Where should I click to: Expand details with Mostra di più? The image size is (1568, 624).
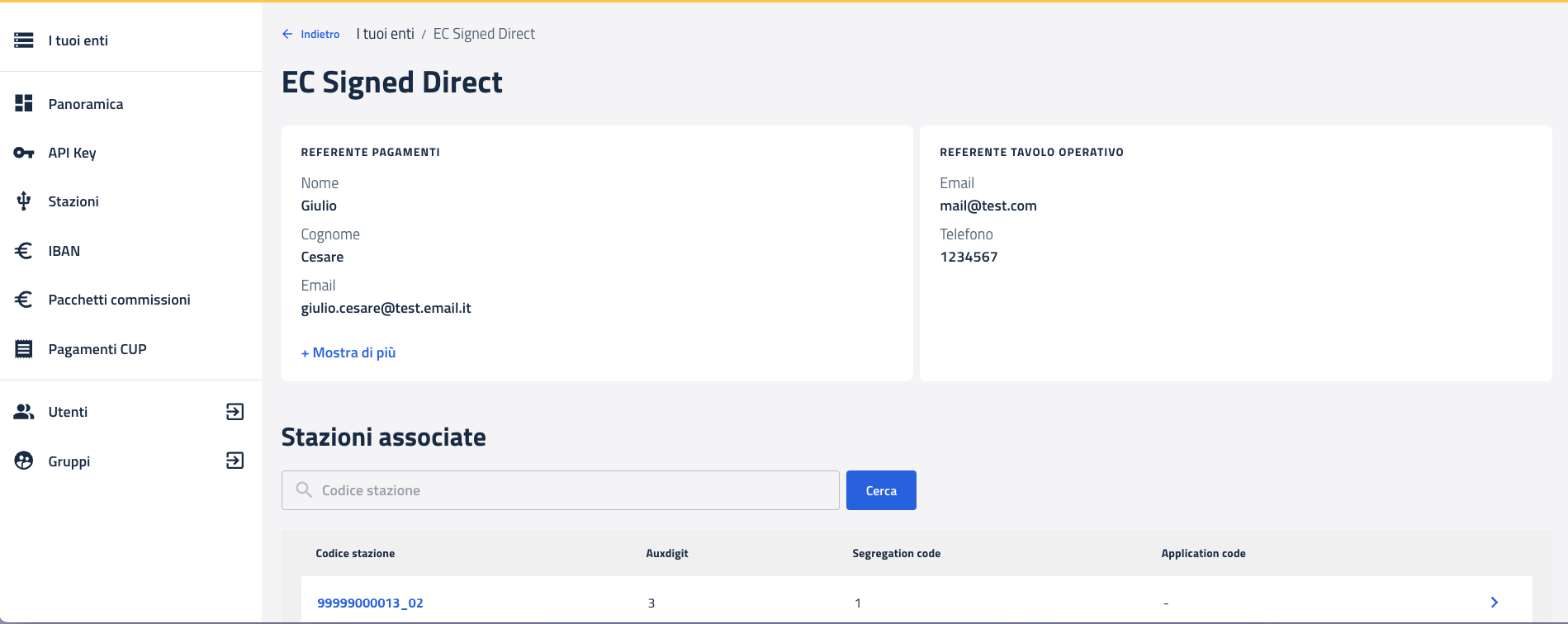348,352
